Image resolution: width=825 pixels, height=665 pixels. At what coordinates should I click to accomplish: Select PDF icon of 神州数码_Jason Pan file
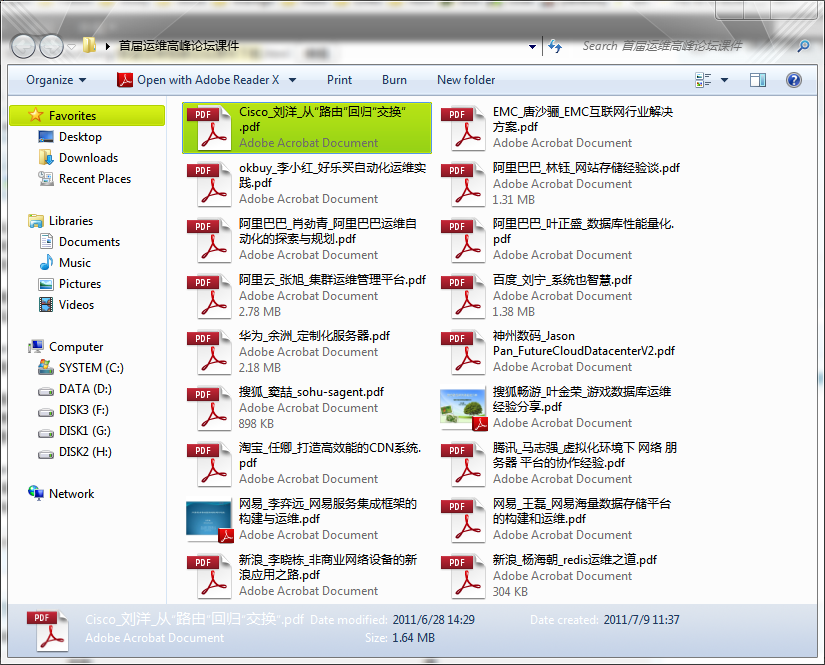463,352
